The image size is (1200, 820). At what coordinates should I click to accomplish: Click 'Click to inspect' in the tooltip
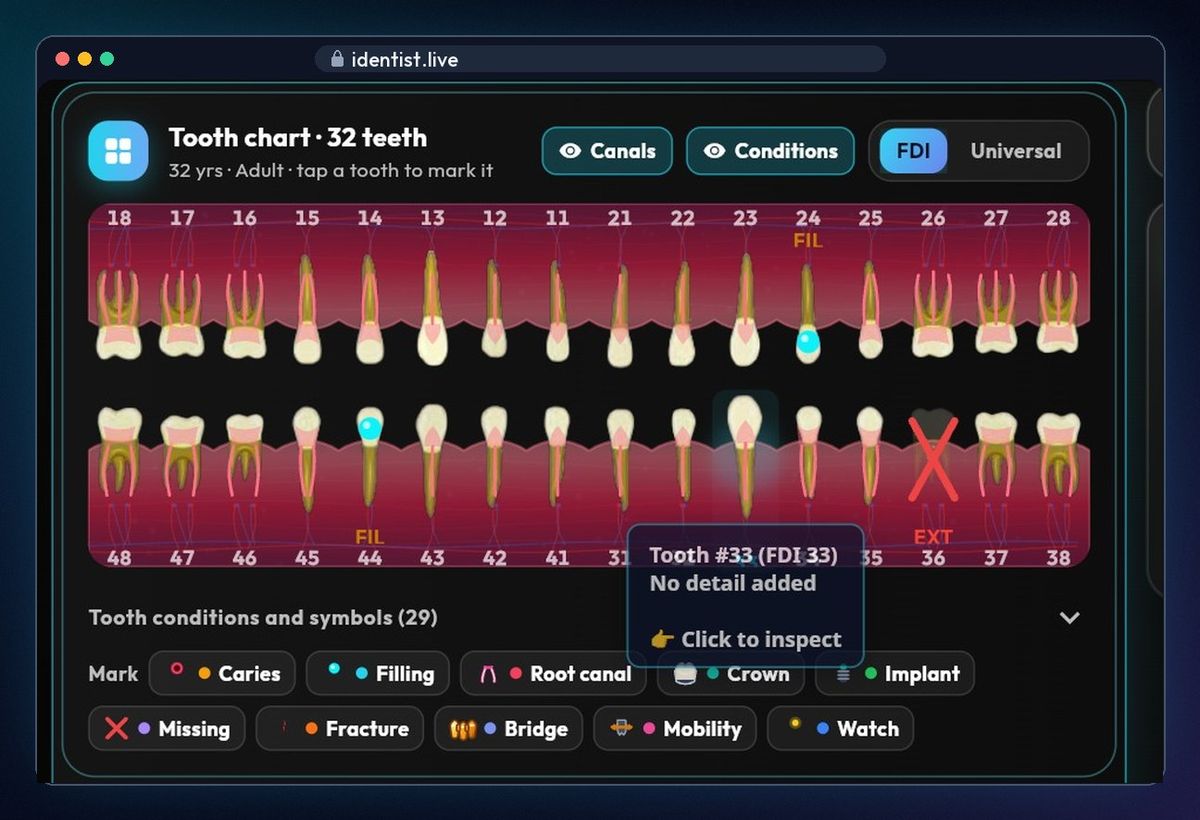coord(746,639)
